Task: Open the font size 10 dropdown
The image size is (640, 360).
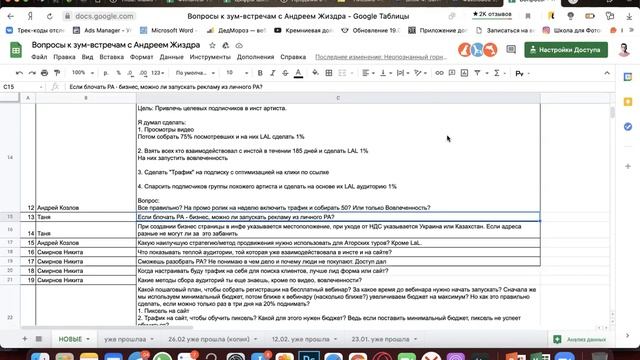Action: (x=237, y=73)
